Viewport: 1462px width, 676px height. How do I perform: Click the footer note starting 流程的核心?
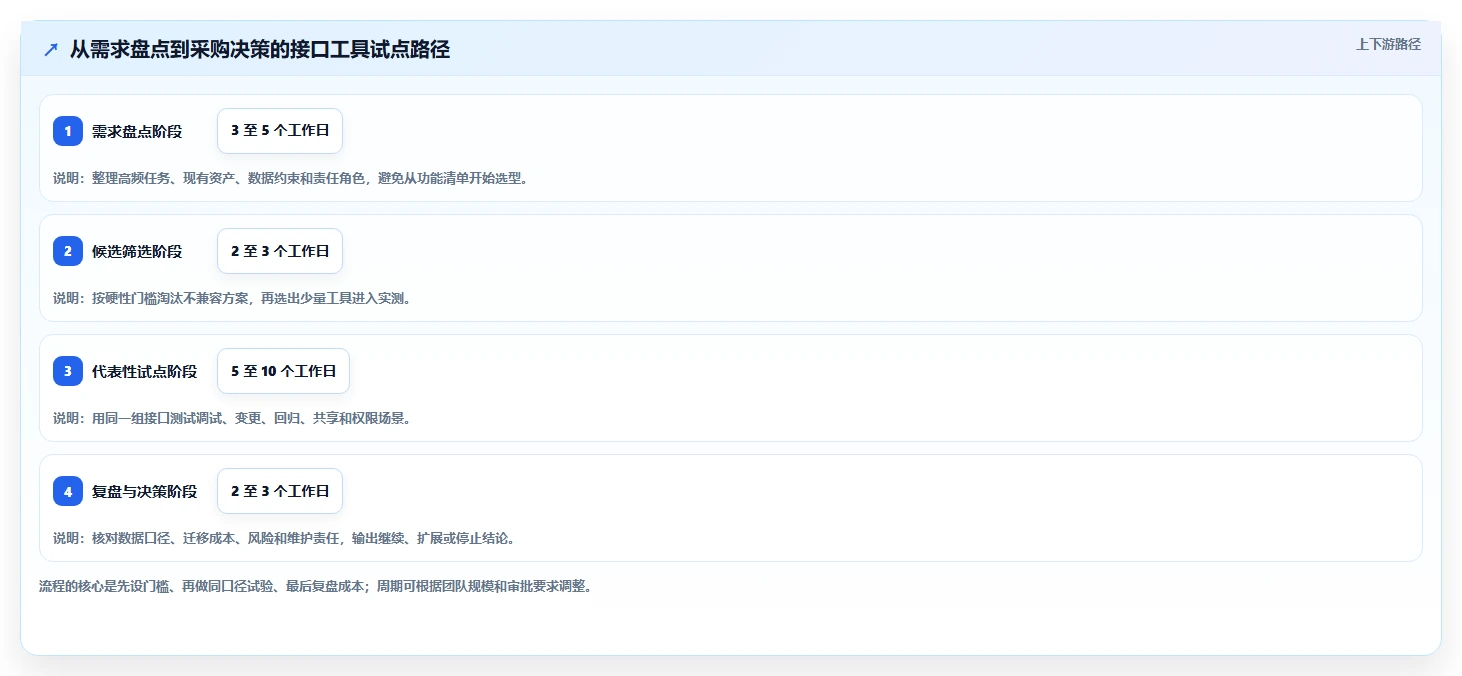pos(316,586)
